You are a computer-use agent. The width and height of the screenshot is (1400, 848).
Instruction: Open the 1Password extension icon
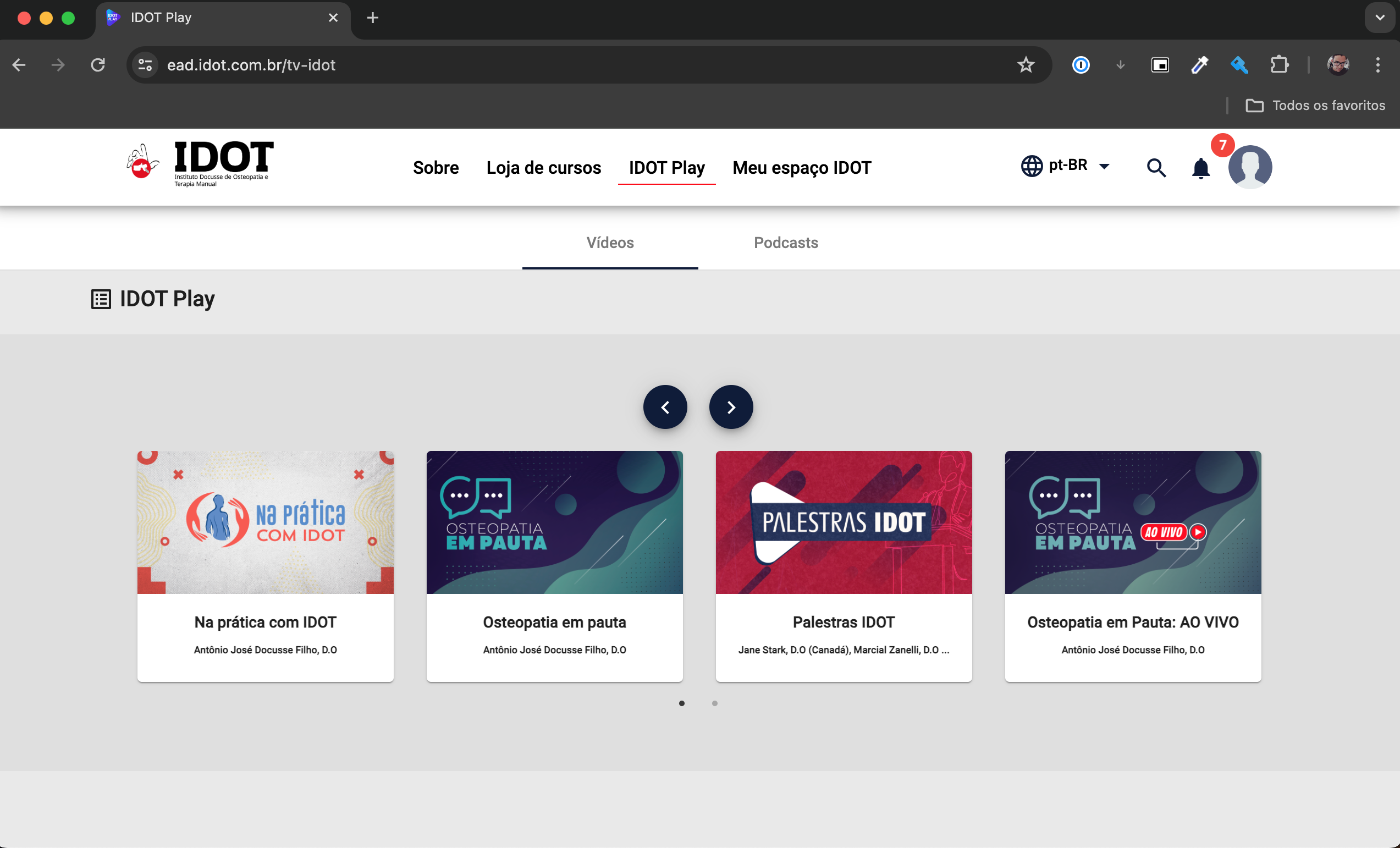pos(1081,65)
